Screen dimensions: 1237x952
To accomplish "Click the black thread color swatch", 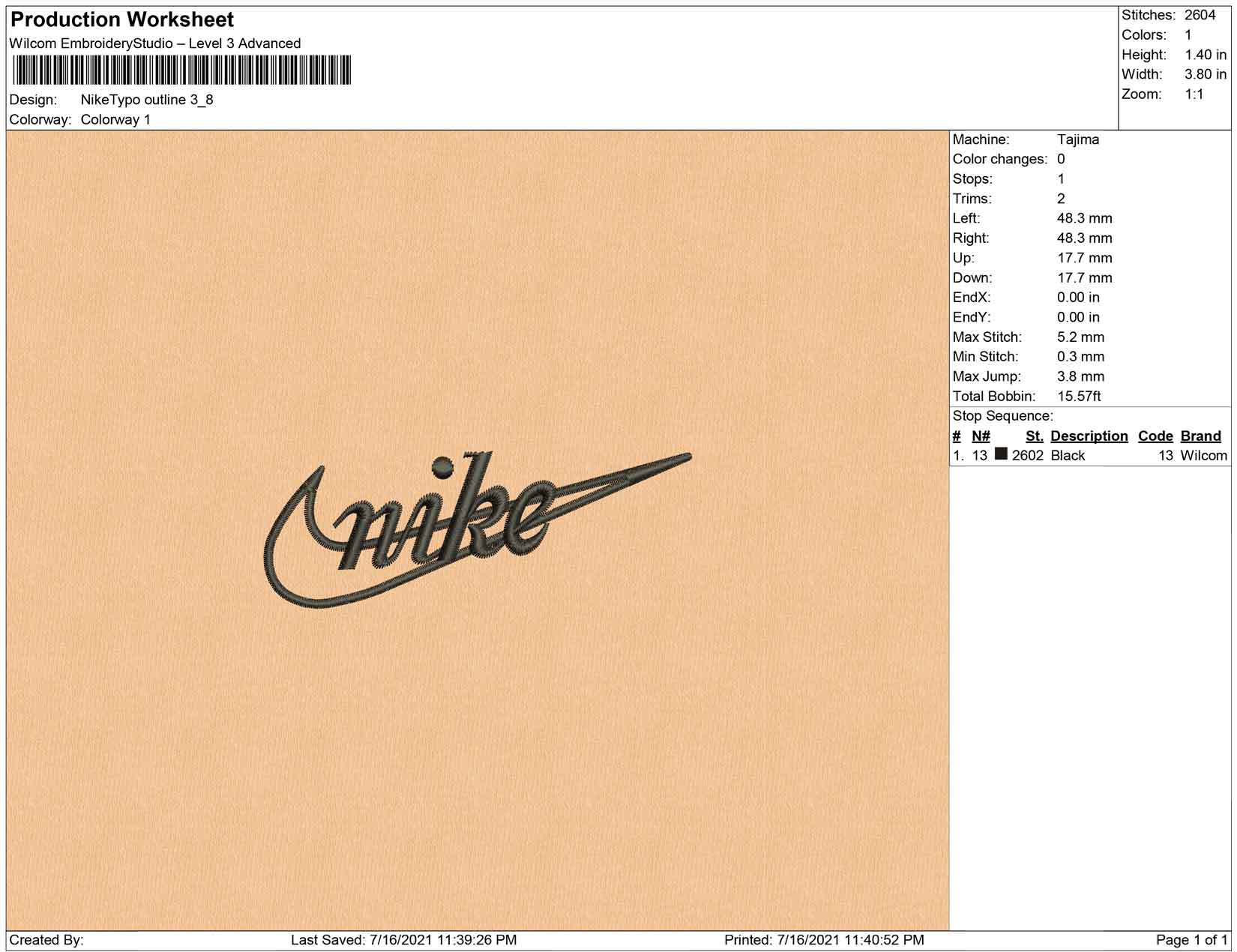I will coord(1001,454).
